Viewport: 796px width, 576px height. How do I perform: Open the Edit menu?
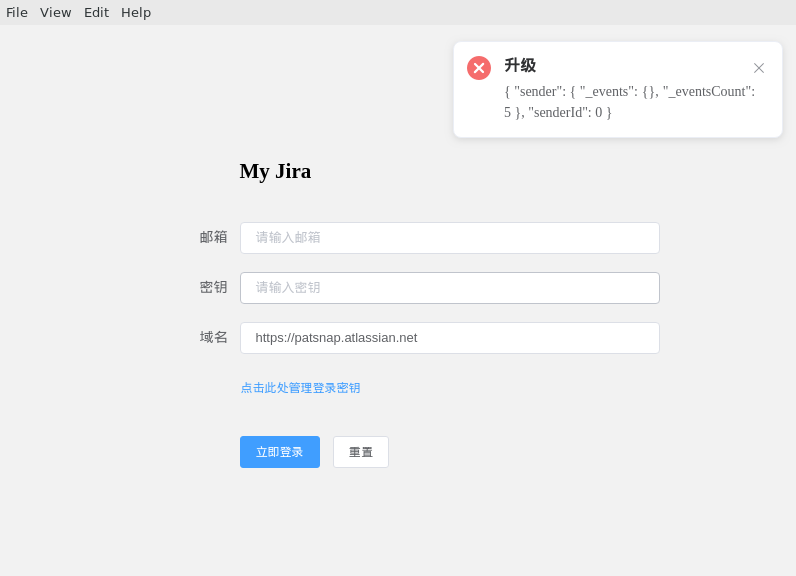pos(96,12)
